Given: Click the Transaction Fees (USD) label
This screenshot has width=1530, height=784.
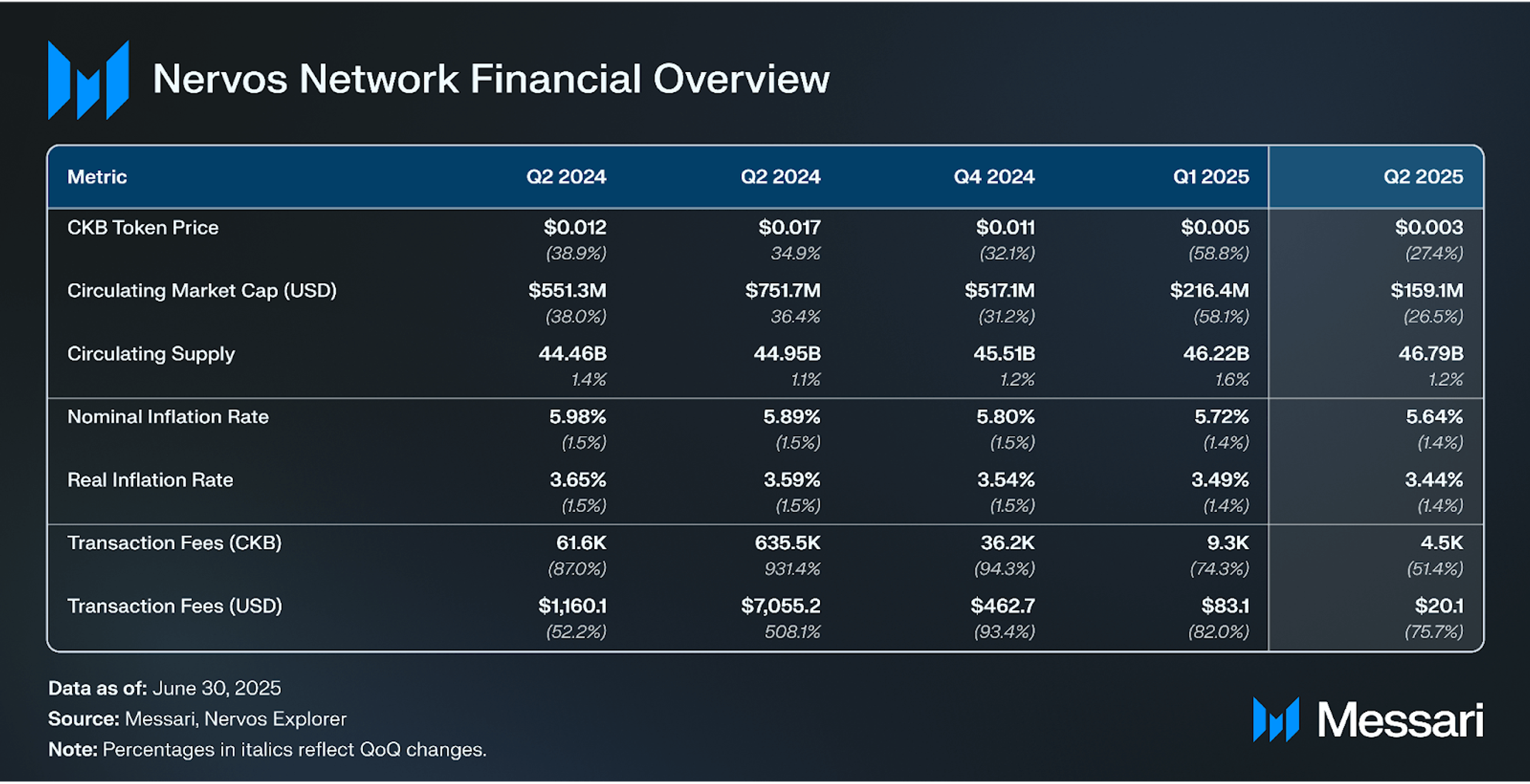Looking at the screenshot, I should pos(174,605).
